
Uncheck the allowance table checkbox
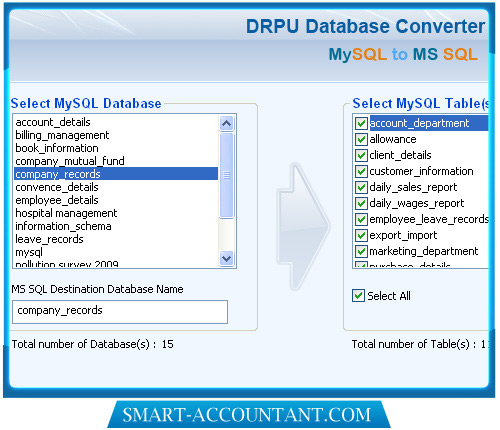point(361,139)
